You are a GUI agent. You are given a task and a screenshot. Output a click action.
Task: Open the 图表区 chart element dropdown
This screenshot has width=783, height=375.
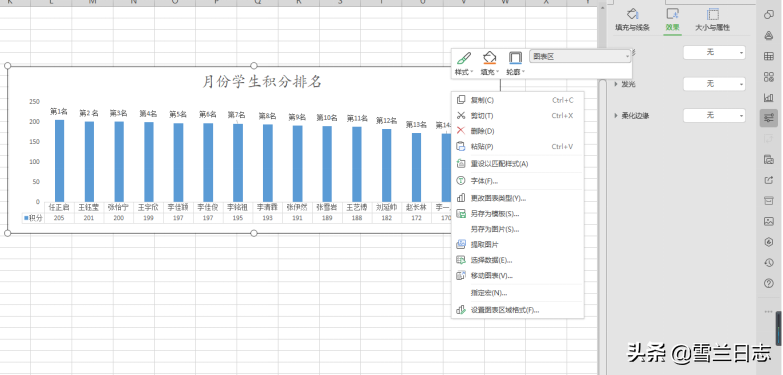pos(580,57)
